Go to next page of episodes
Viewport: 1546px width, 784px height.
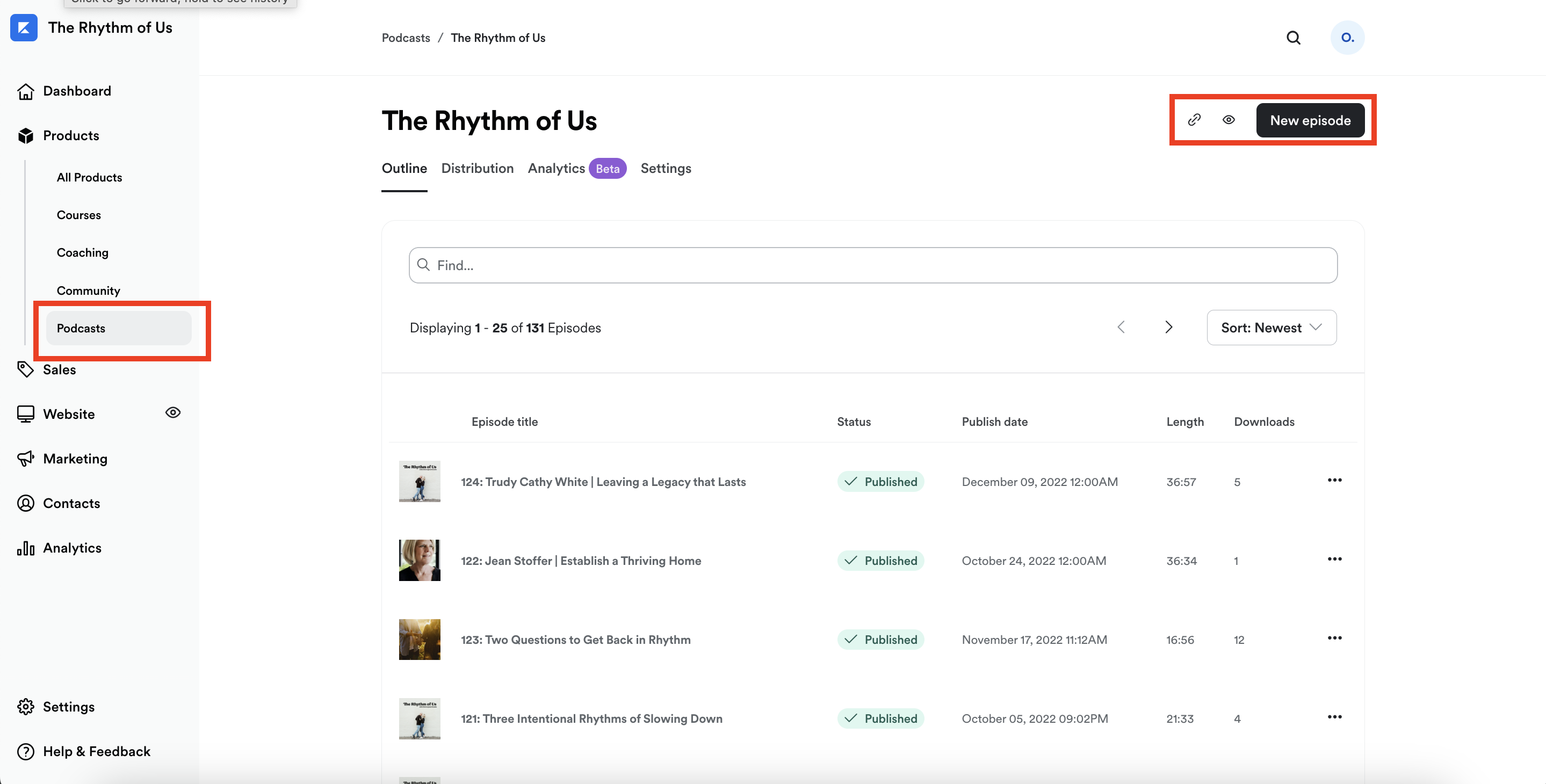pyautogui.click(x=1168, y=328)
